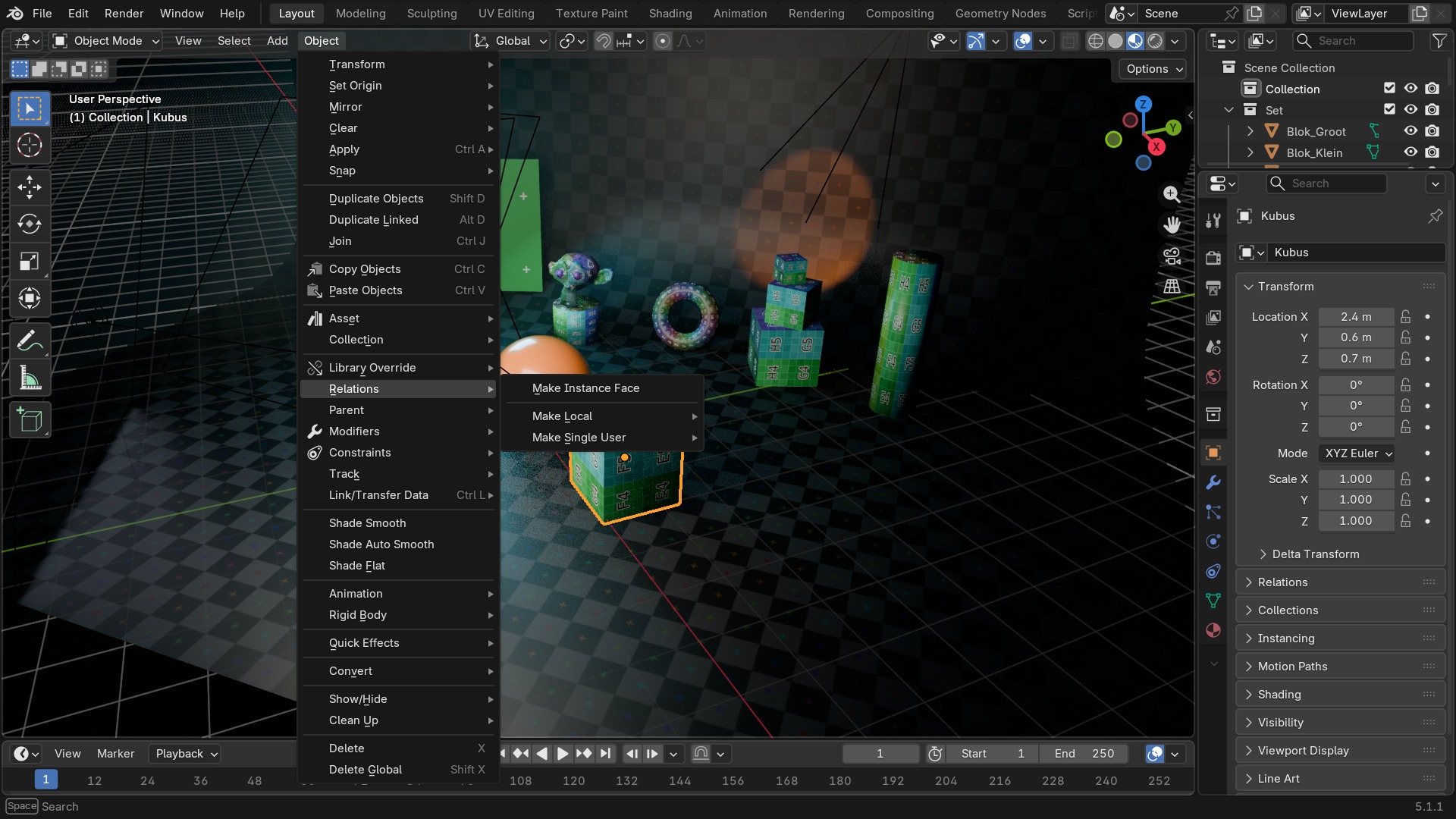Toggle camera view icon in viewport
1456x819 pixels.
click(x=1172, y=256)
